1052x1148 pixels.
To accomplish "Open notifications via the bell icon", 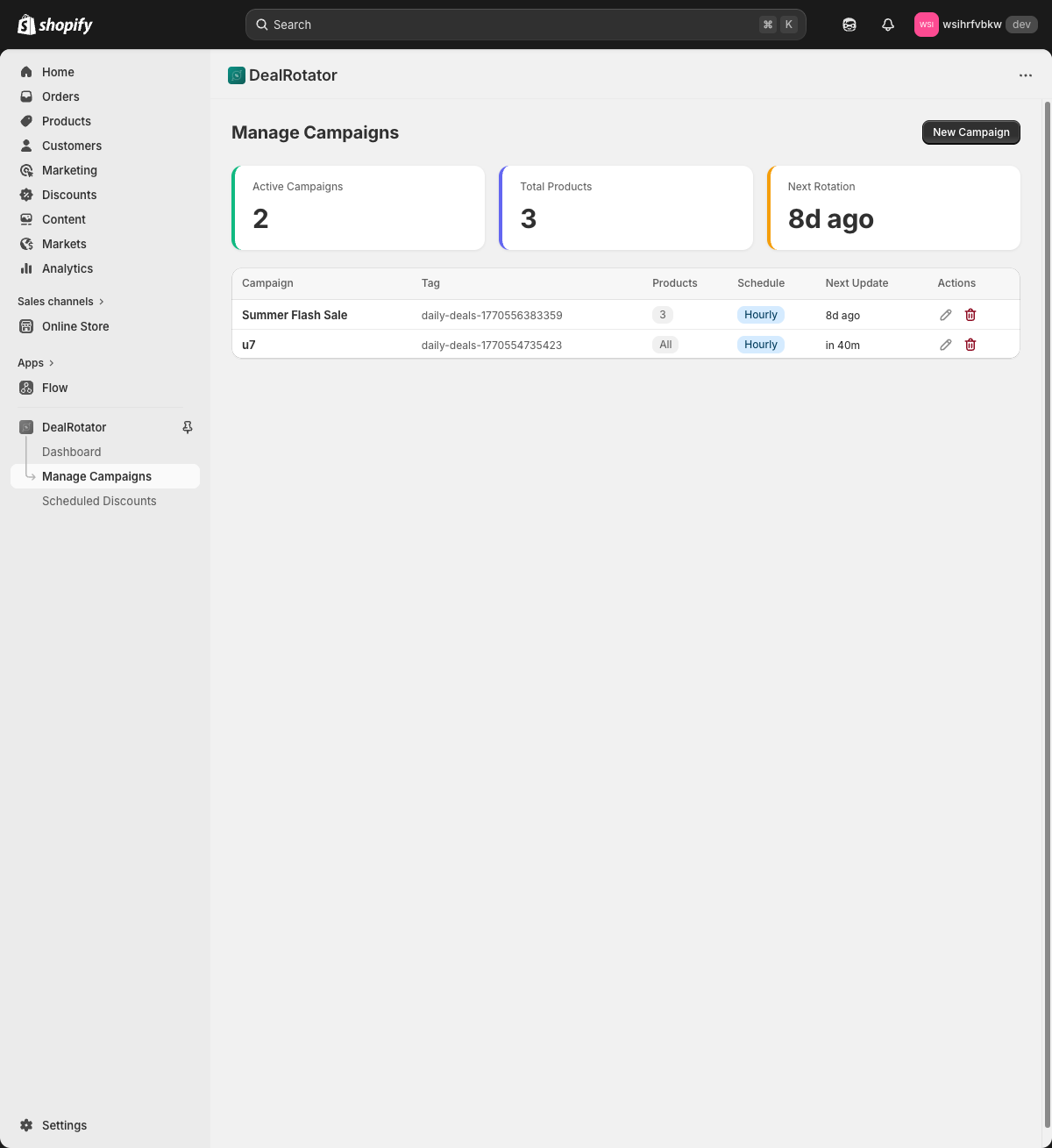I will click(x=888, y=25).
